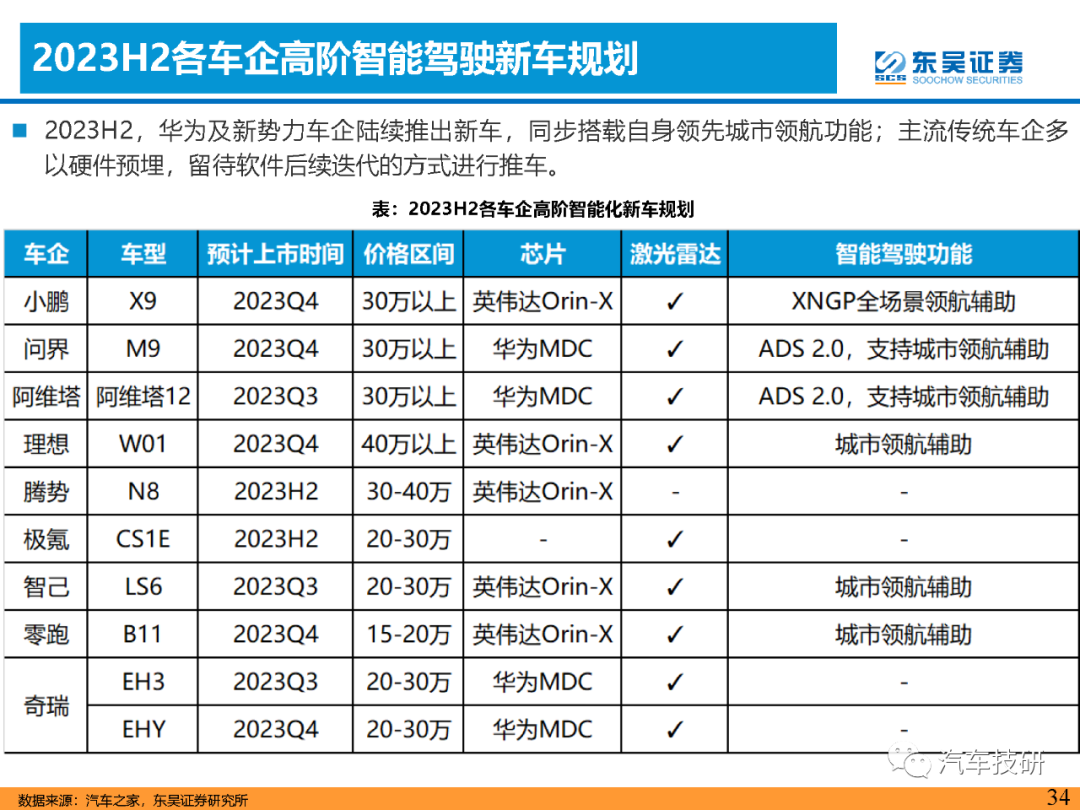Click the "问界" carmaker cell
The width and height of the screenshot is (1080, 810).
click(x=46, y=349)
